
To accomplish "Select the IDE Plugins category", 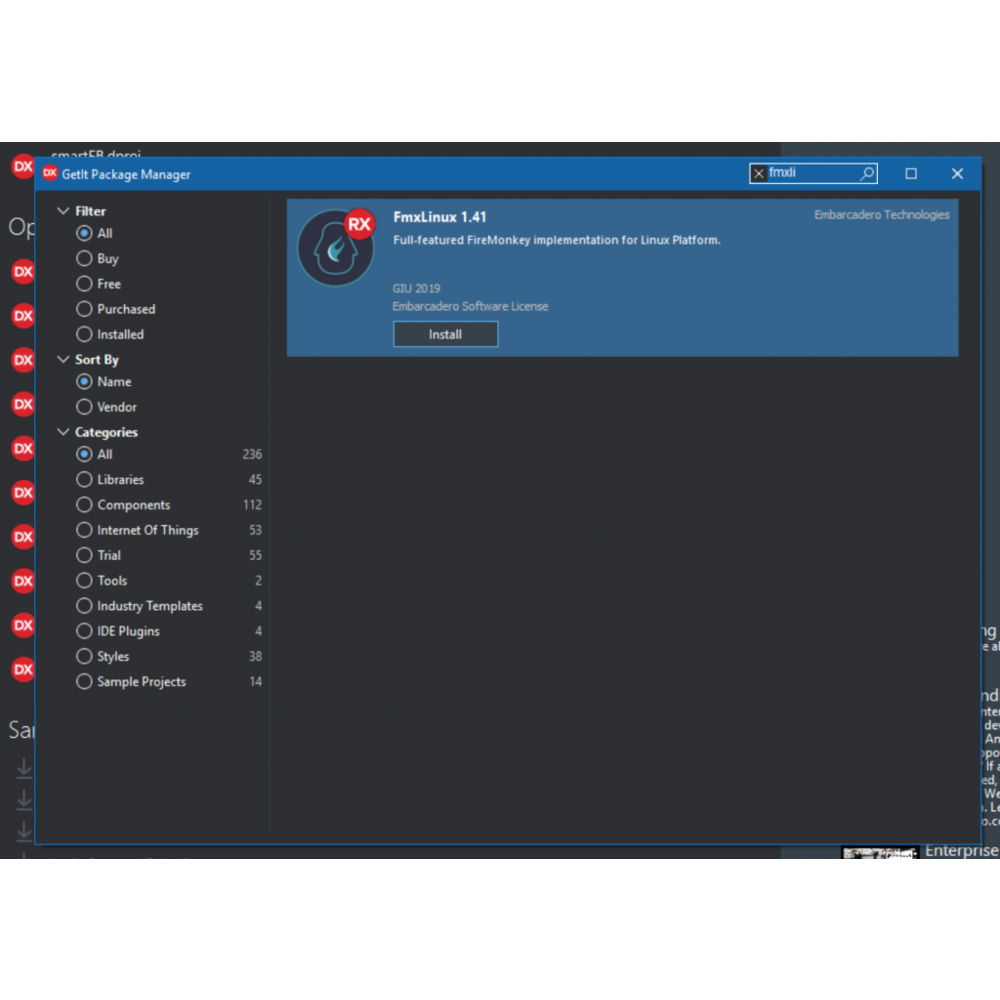I will (85, 631).
